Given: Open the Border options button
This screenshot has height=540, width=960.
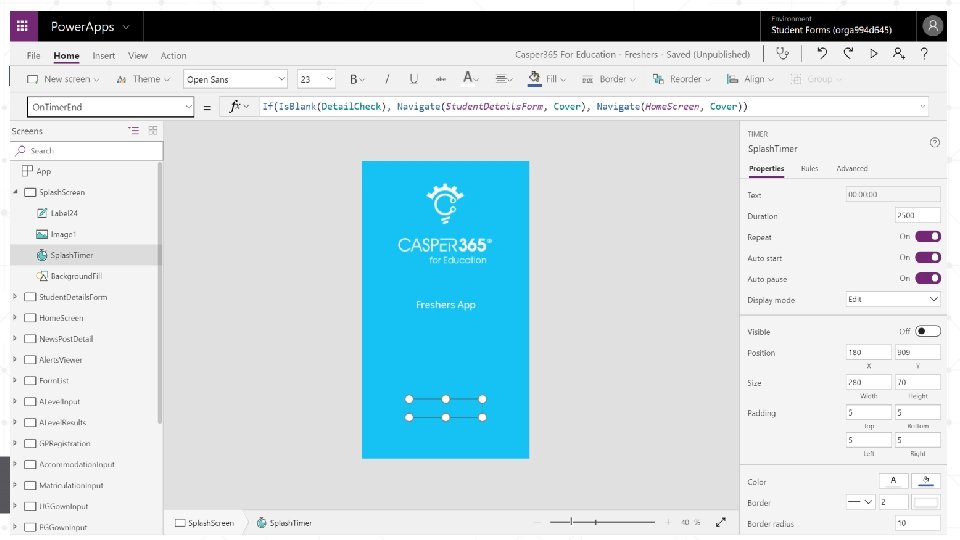Looking at the screenshot, I should coord(609,79).
